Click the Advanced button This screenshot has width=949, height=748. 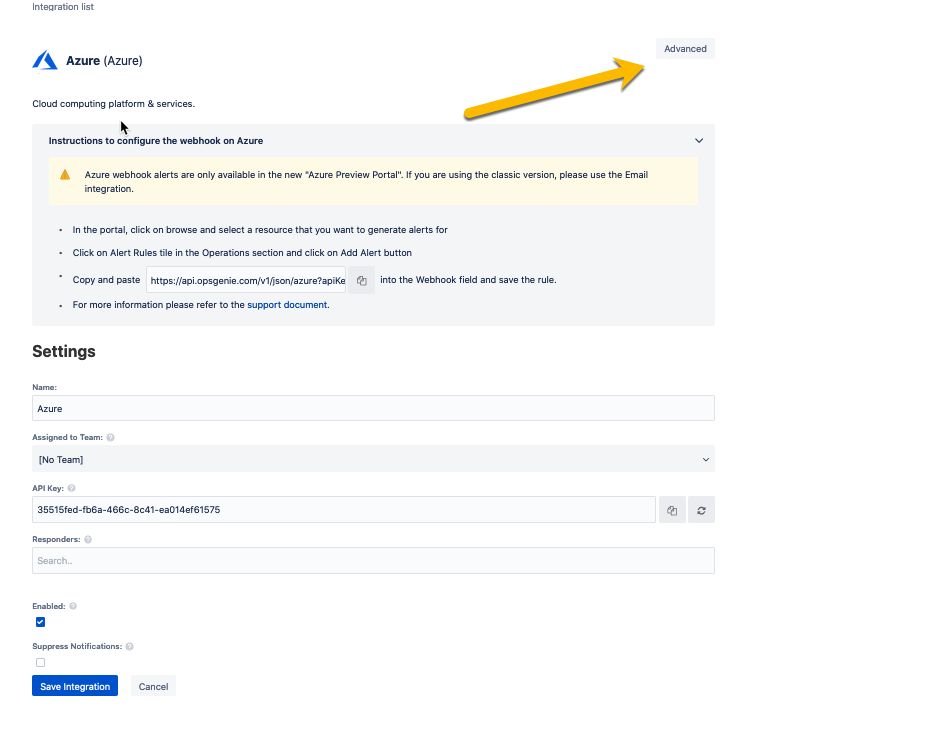coord(685,49)
